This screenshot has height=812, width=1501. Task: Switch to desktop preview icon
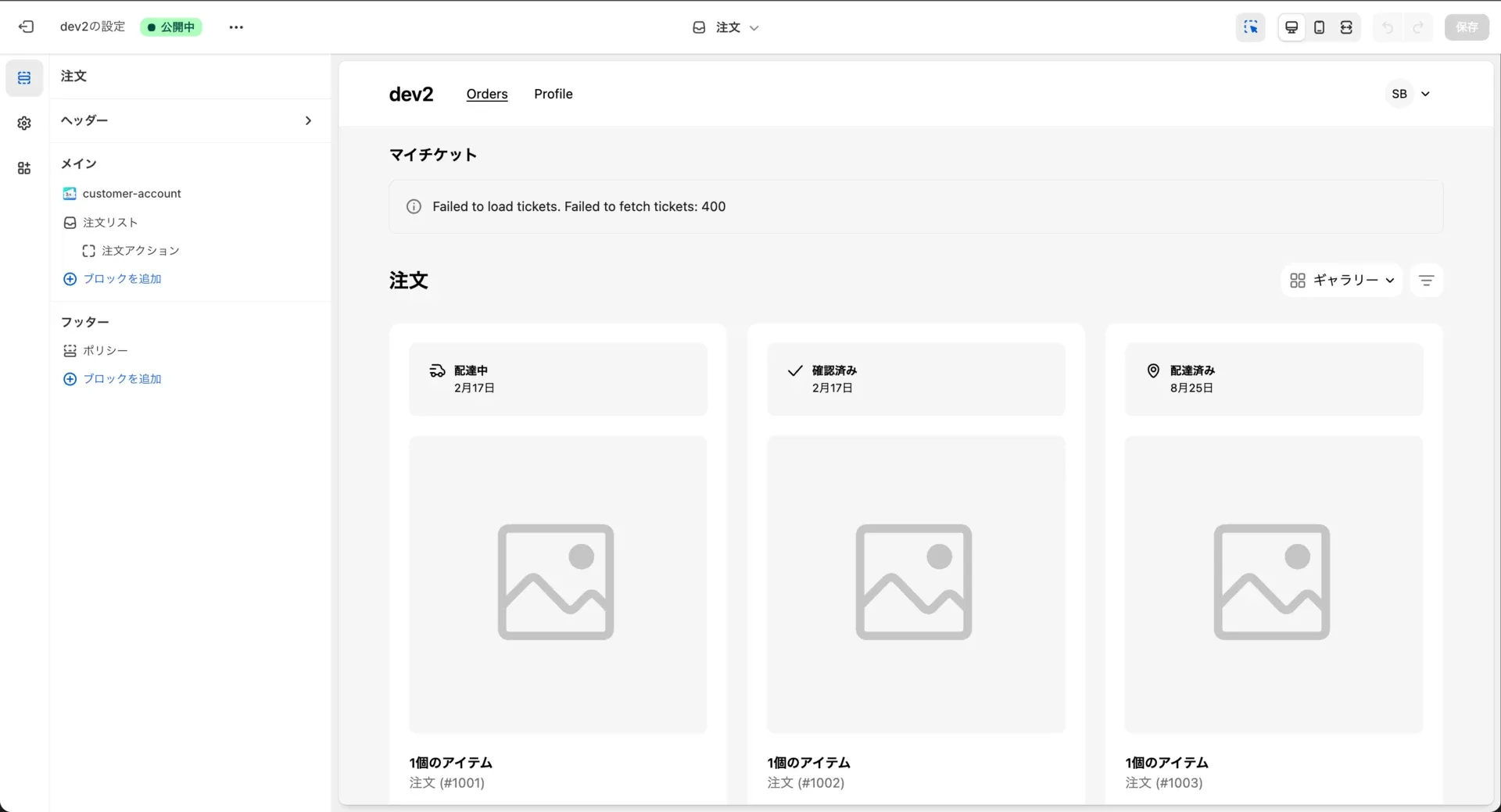pos(1291,27)
